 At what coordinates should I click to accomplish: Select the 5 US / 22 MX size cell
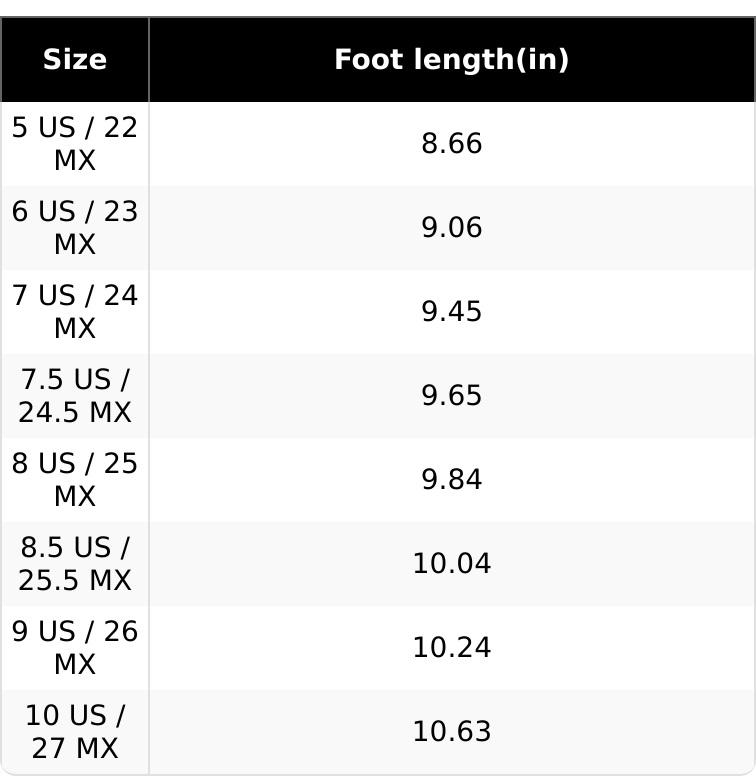pos(75,144)
